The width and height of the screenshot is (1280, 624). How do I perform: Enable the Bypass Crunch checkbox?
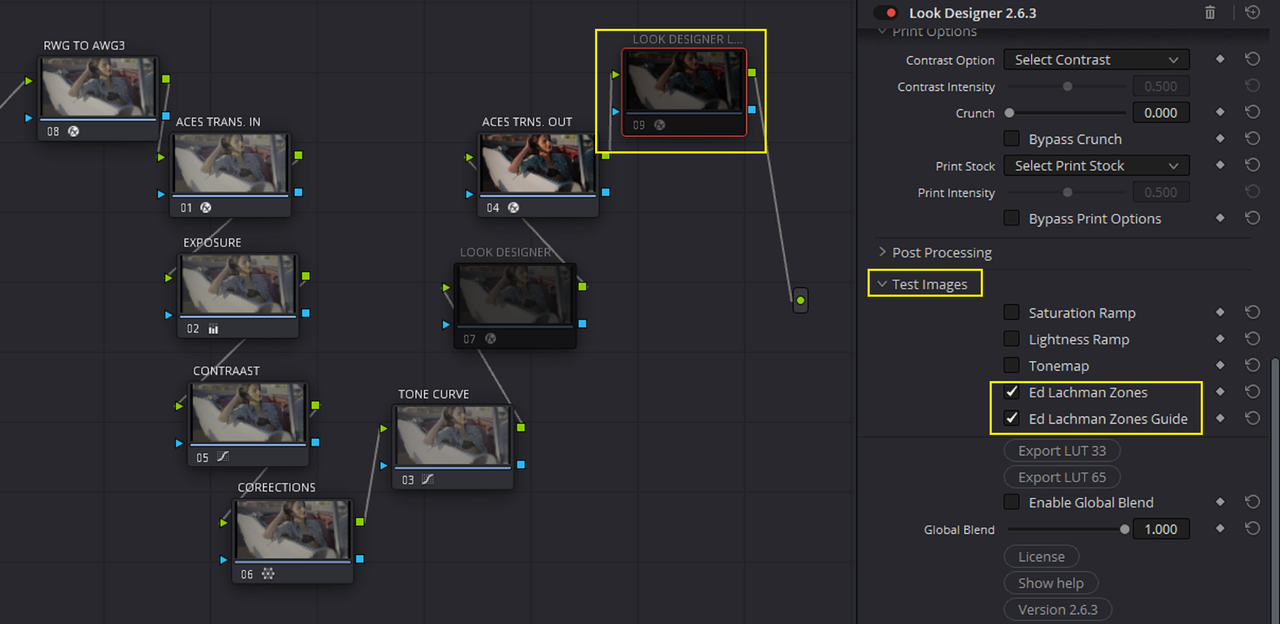point(1012,139)
